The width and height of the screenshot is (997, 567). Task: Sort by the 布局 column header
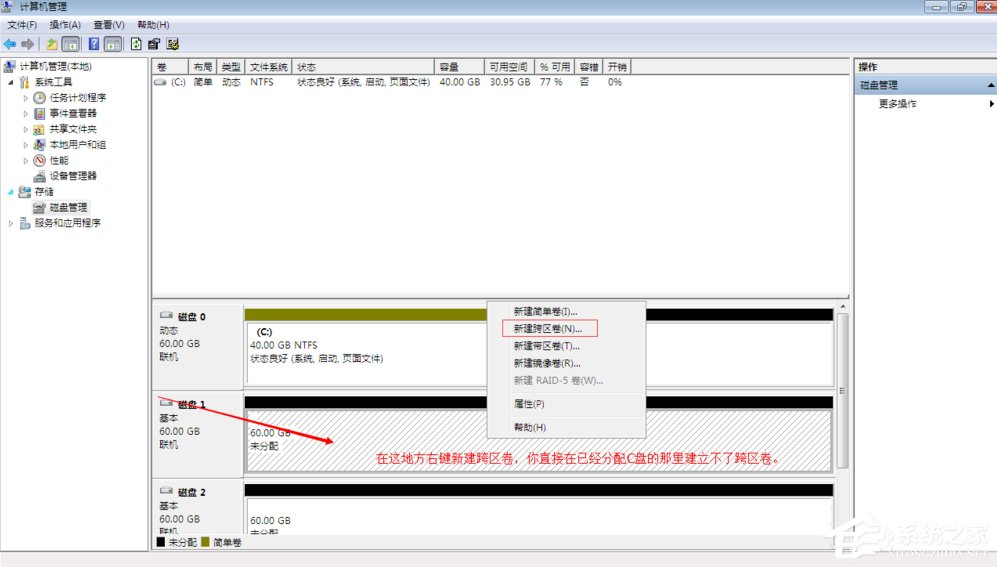click(203, 67)
